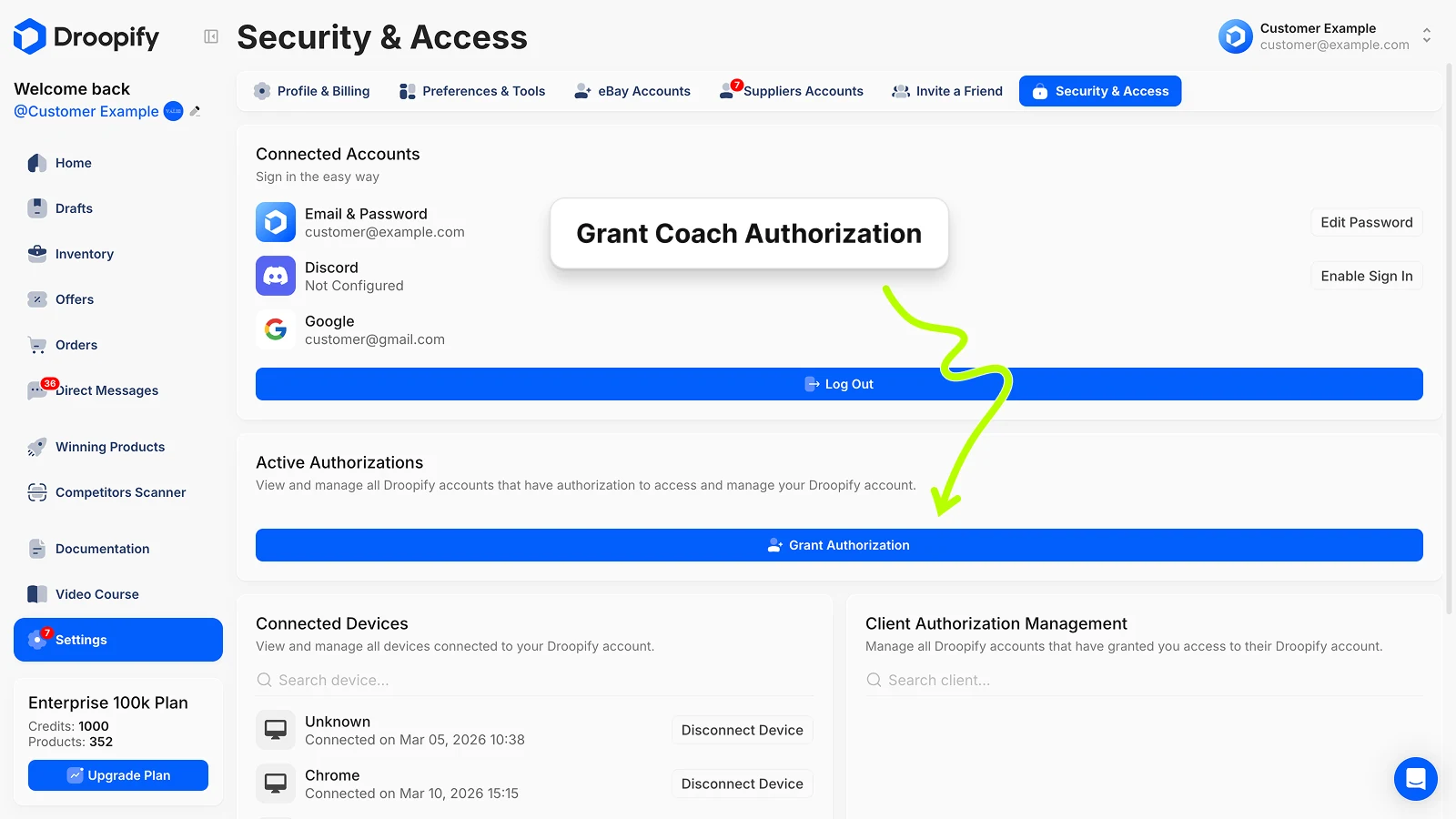Enable Sign In for Discord
Image resolution: width=1456 pixels, height=819 pixels.
(1366, 276)
